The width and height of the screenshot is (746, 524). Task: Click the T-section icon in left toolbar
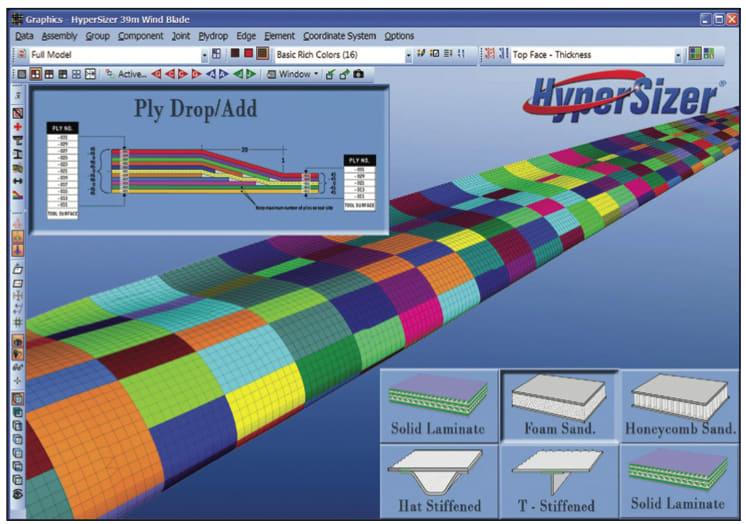point(18,140)
